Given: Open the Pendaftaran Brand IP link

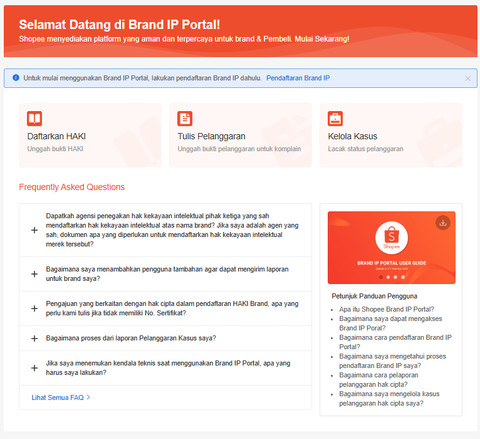Looking at the screenshot, I should click(x=298, y=78).
